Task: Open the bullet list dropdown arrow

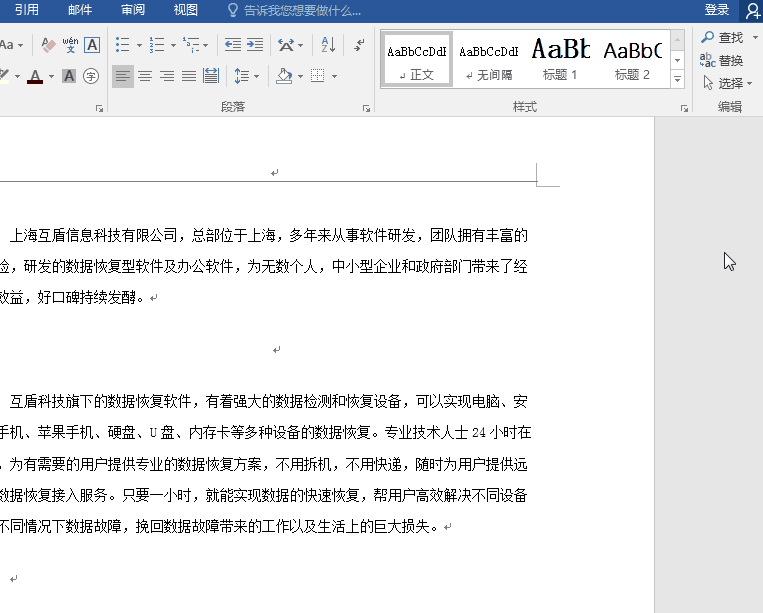Action: point(137,45)
